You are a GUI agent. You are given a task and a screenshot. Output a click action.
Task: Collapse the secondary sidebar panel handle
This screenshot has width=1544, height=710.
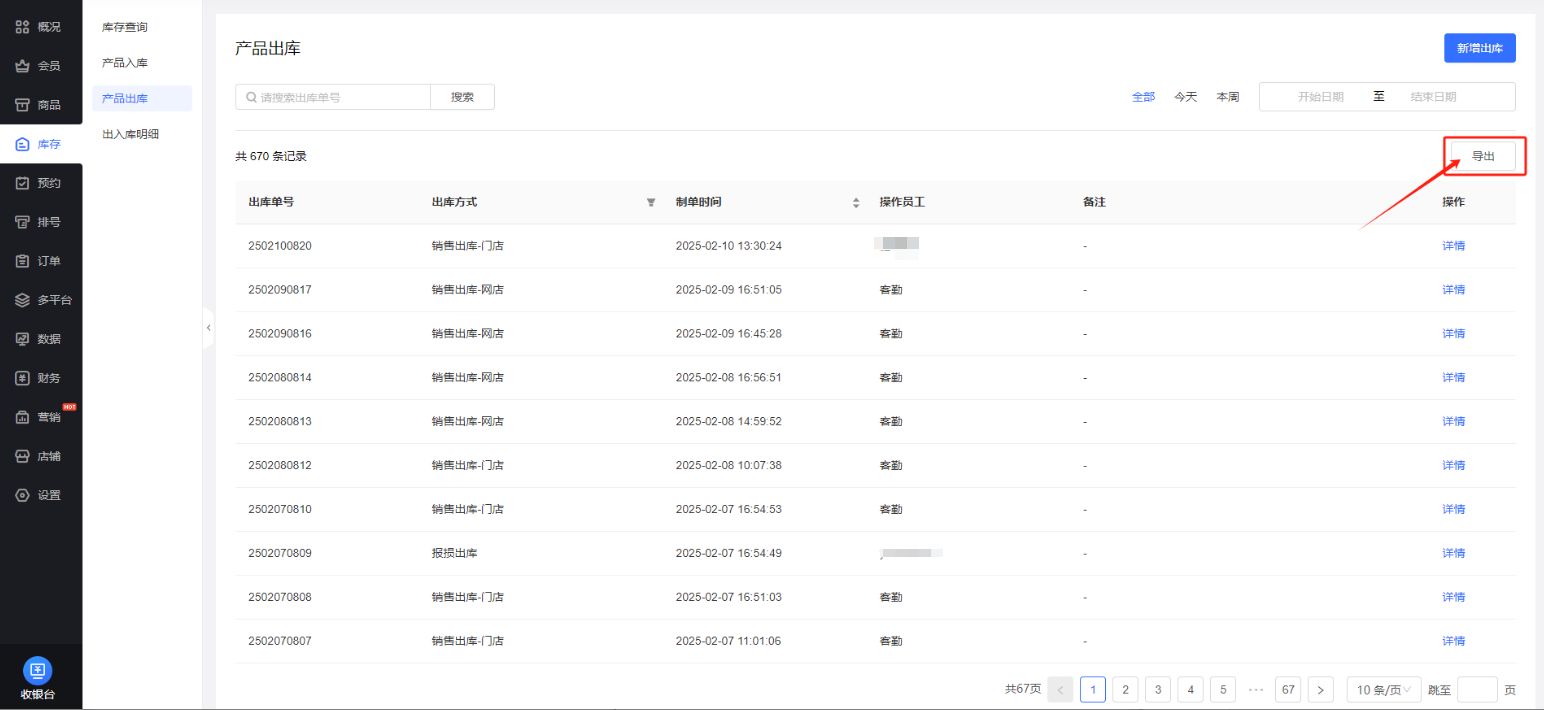pos(208,328)
